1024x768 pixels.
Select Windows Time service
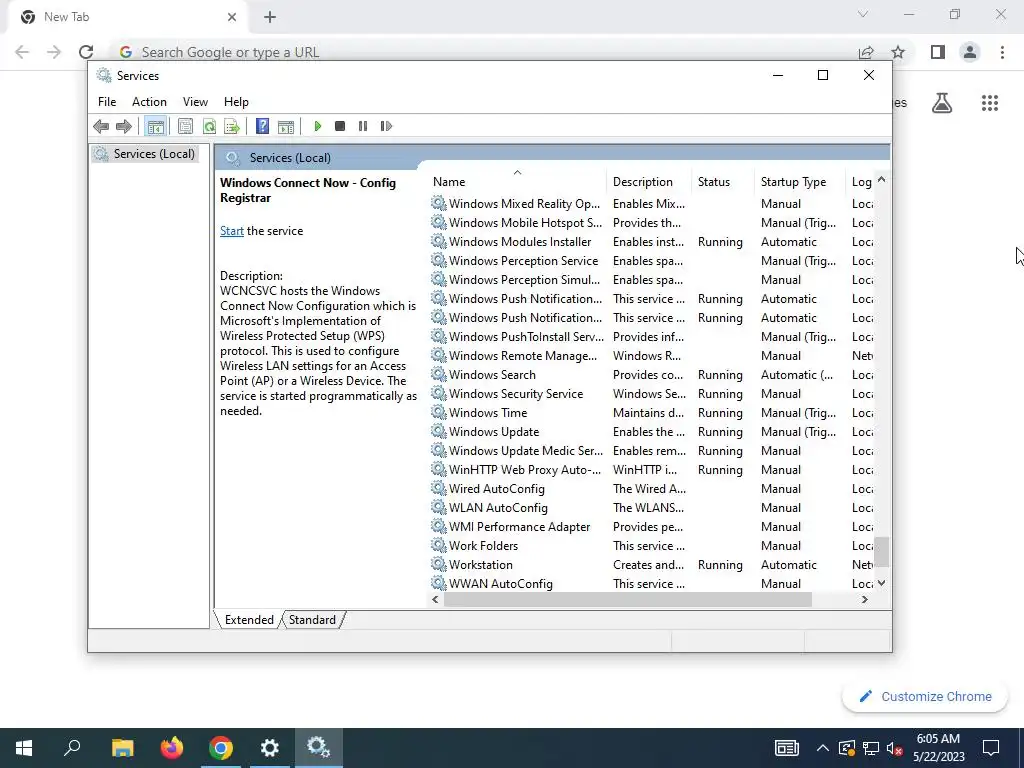pyautogui.click(x=652, y=413)
